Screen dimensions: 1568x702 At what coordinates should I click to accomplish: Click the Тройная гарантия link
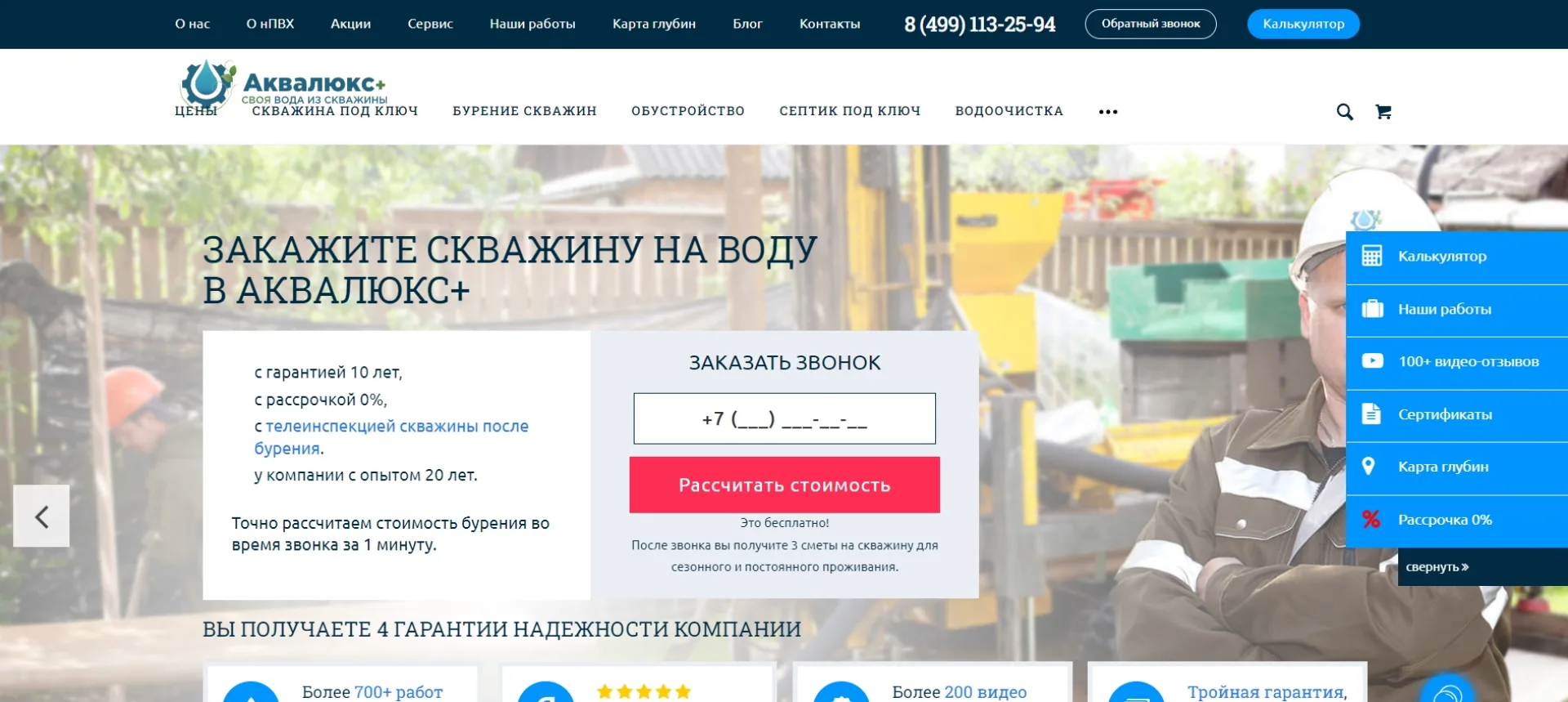click(1267, 692)
